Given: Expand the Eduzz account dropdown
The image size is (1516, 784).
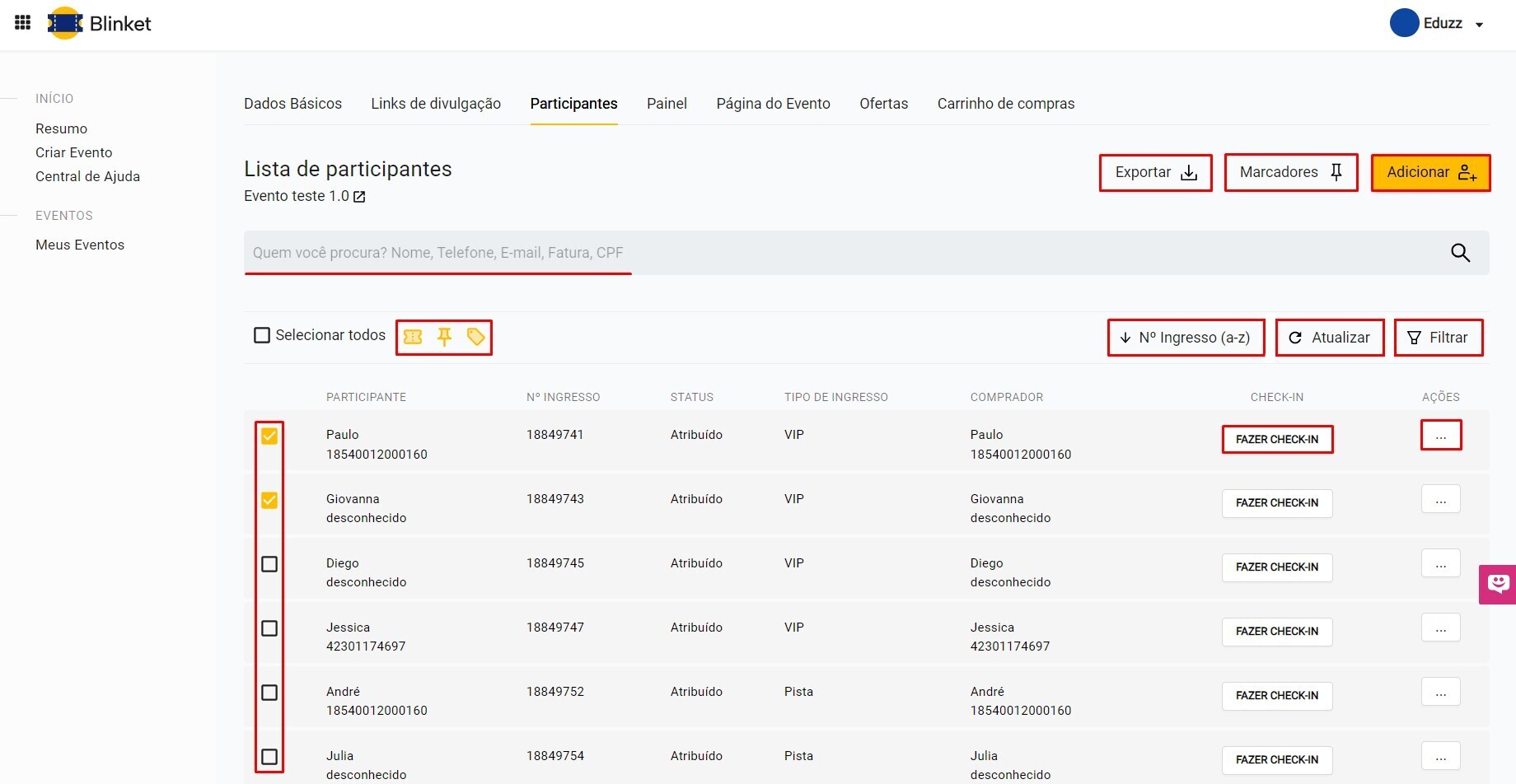Looking at the screenshot, I should [1479, 24].
